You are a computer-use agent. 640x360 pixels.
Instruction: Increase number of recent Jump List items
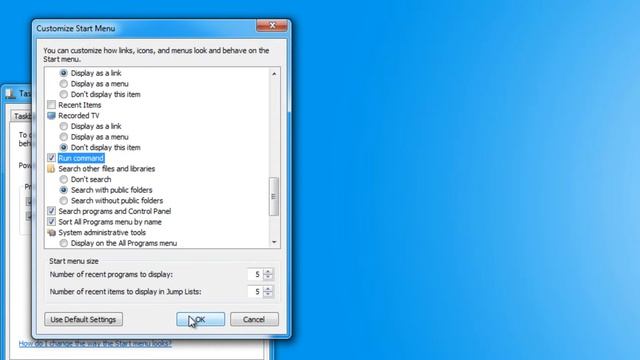pos(268,288)
